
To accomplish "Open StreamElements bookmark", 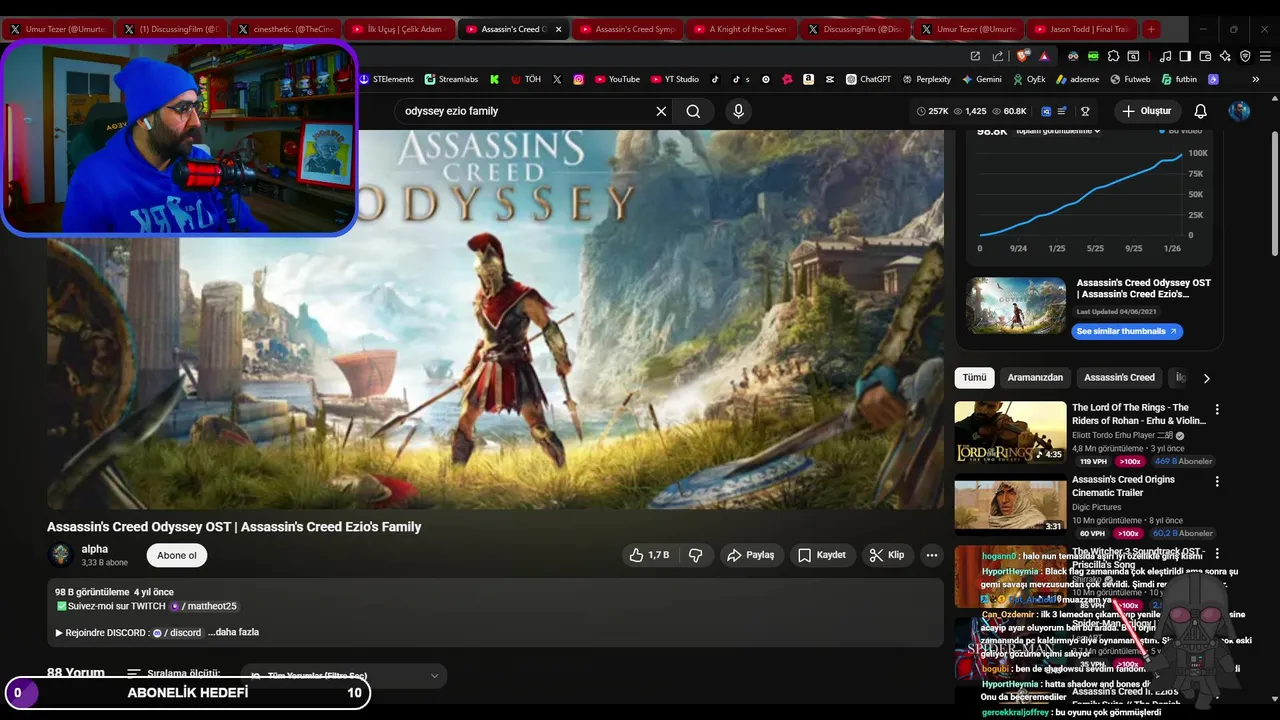I will point(386,79).
